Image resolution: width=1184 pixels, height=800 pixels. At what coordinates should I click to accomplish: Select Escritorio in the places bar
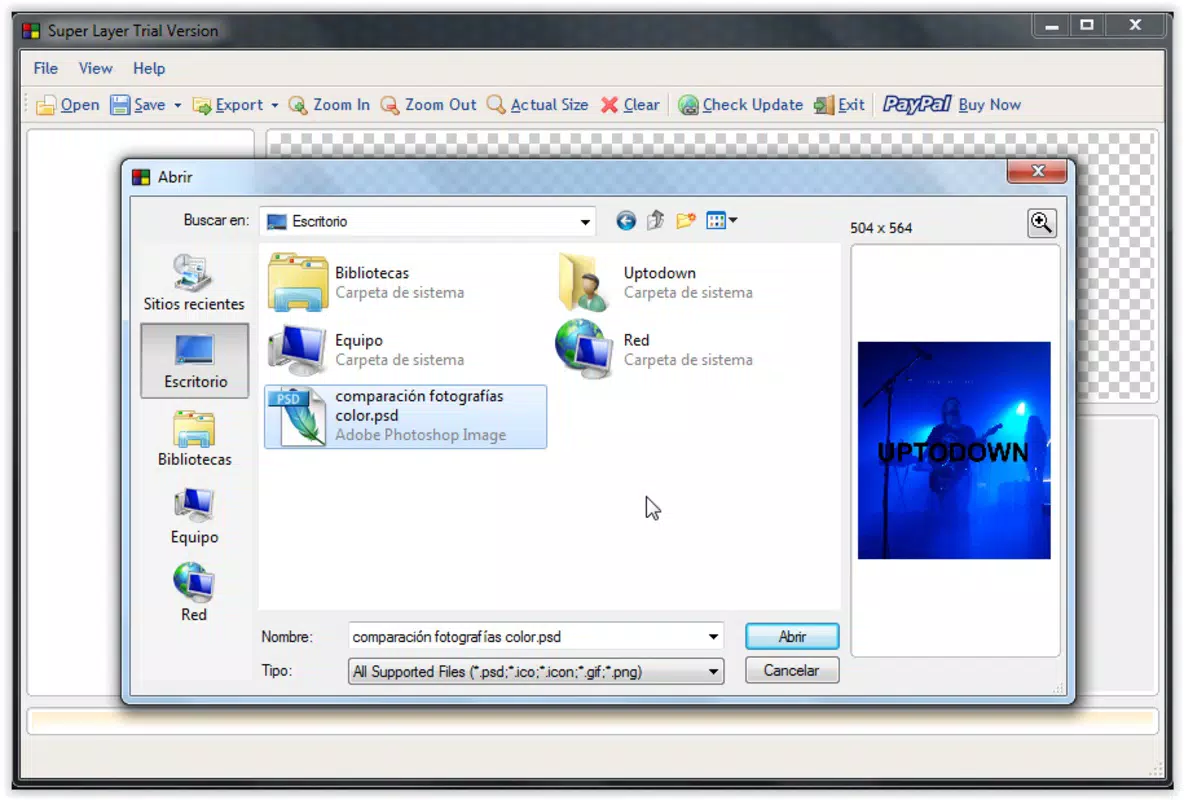(x=195, y=360)
